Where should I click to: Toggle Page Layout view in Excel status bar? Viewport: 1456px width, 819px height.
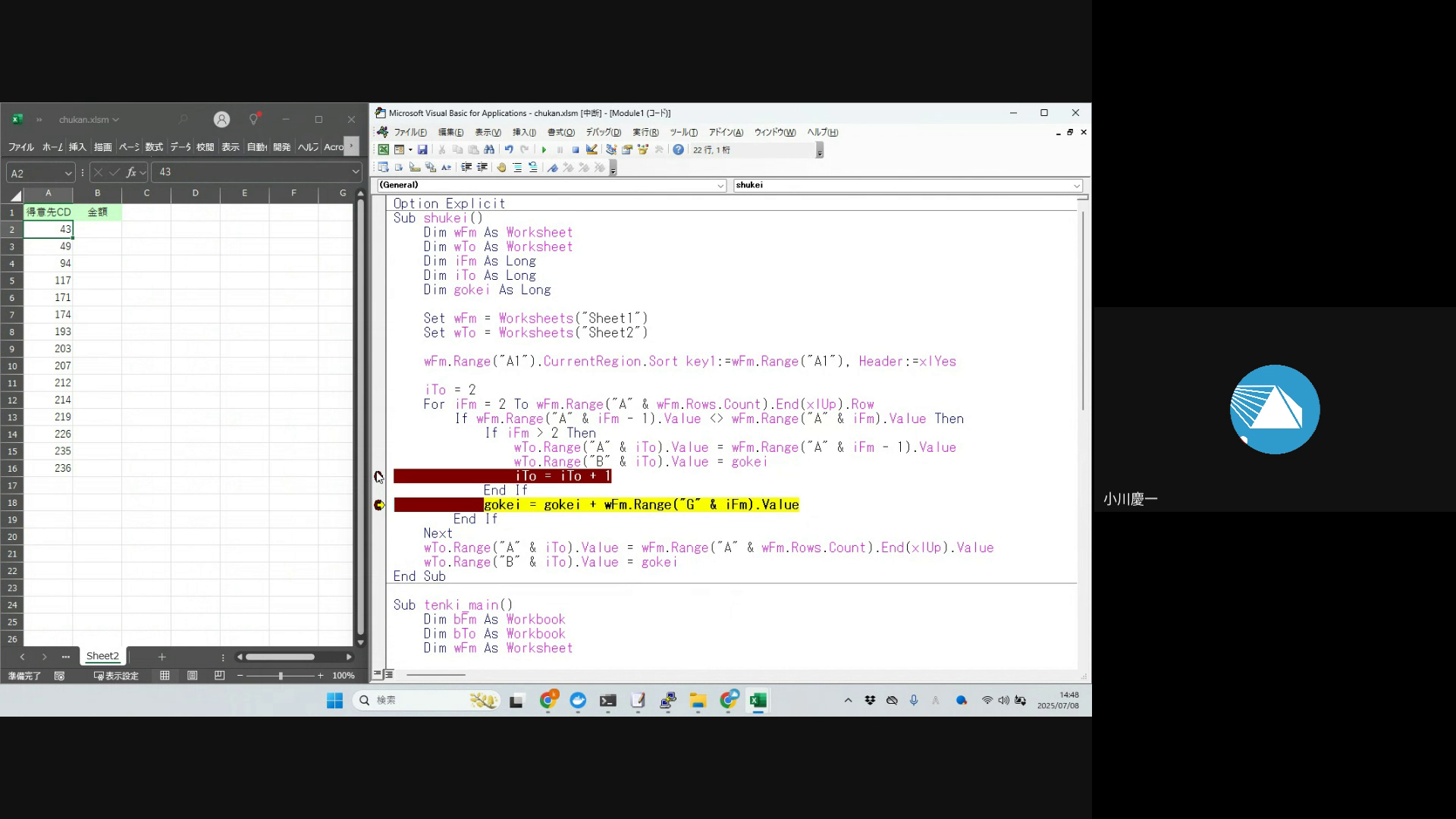coord(193,676)
